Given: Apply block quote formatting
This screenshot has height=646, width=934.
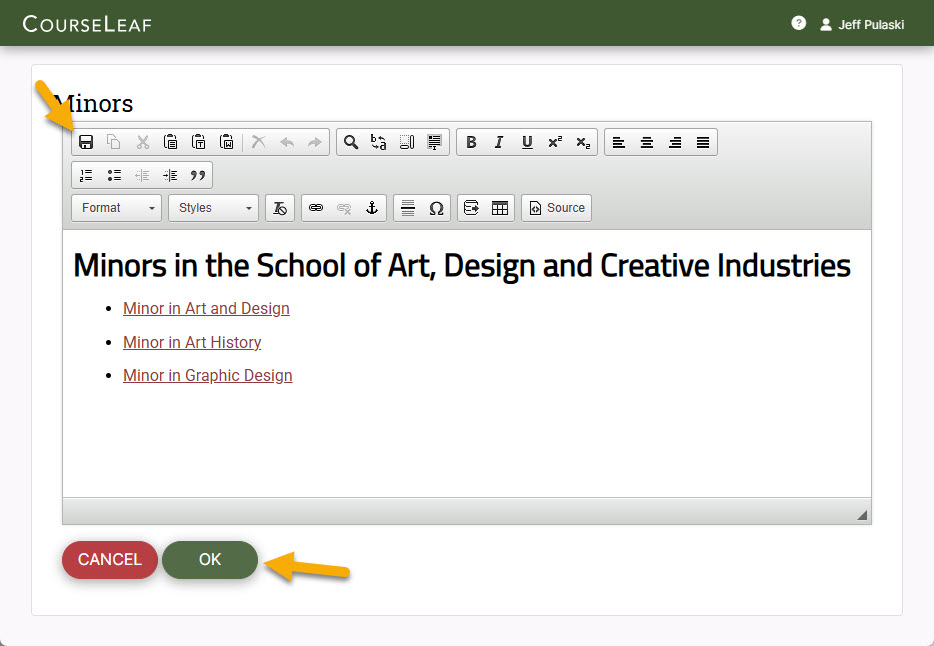Looking at the screenshot, I should 198,175.
